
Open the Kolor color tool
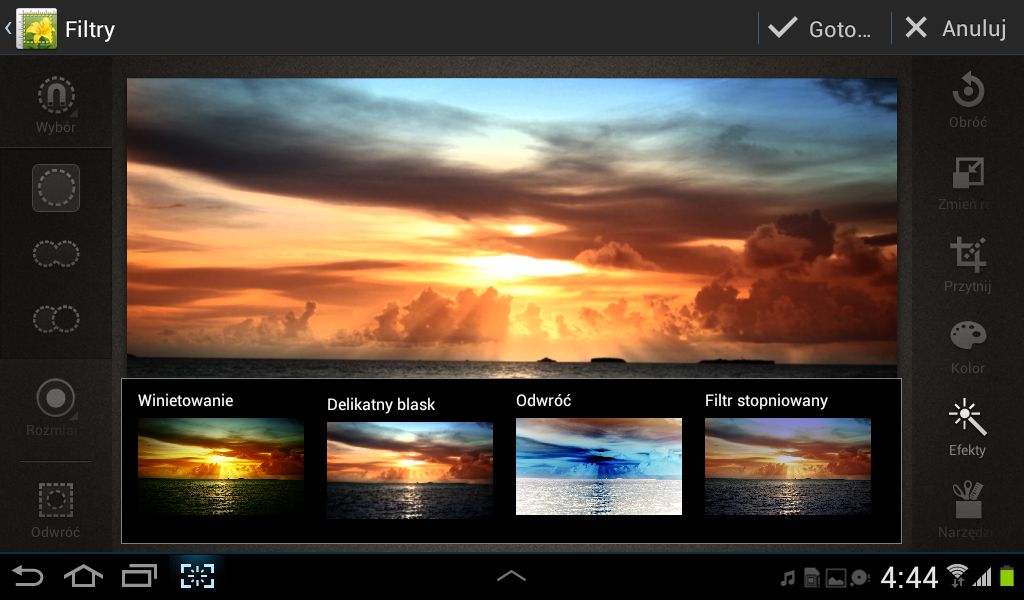click(x=968, y=347)
